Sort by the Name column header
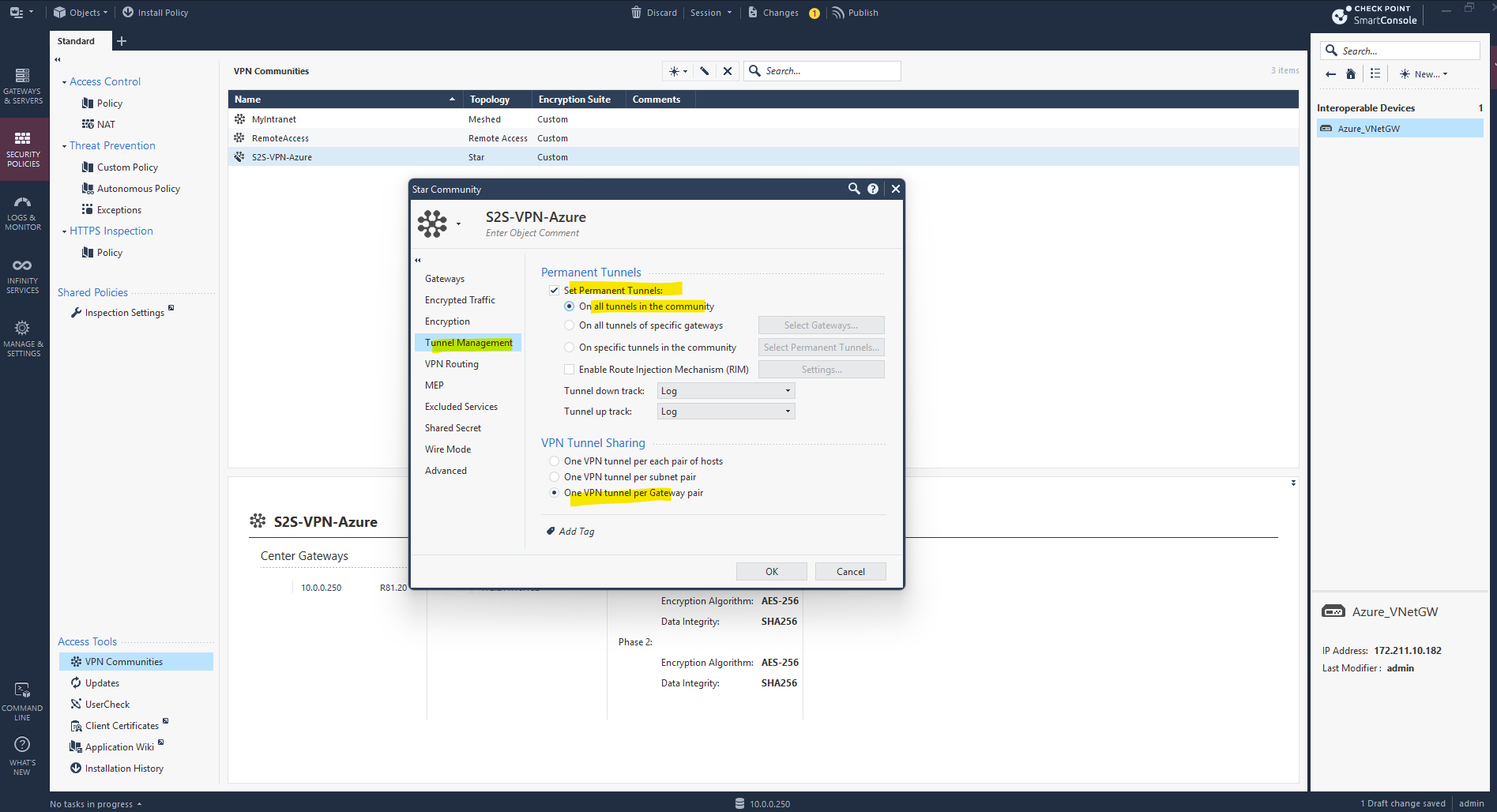Image resolution: width=1497 pixels, height=812 pixels. pos(345,100)
